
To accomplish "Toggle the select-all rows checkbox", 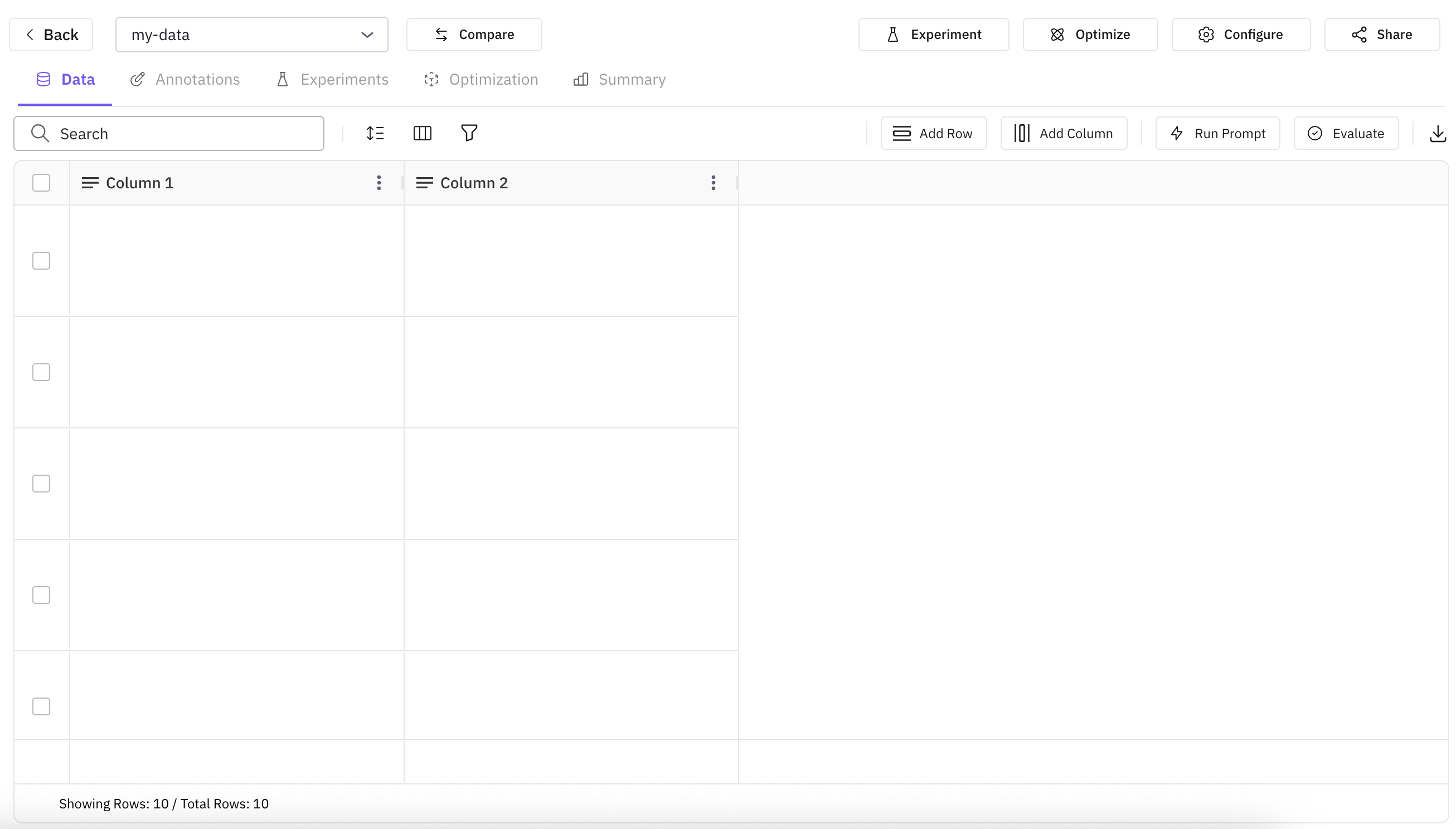I will [x=41, y=183].
